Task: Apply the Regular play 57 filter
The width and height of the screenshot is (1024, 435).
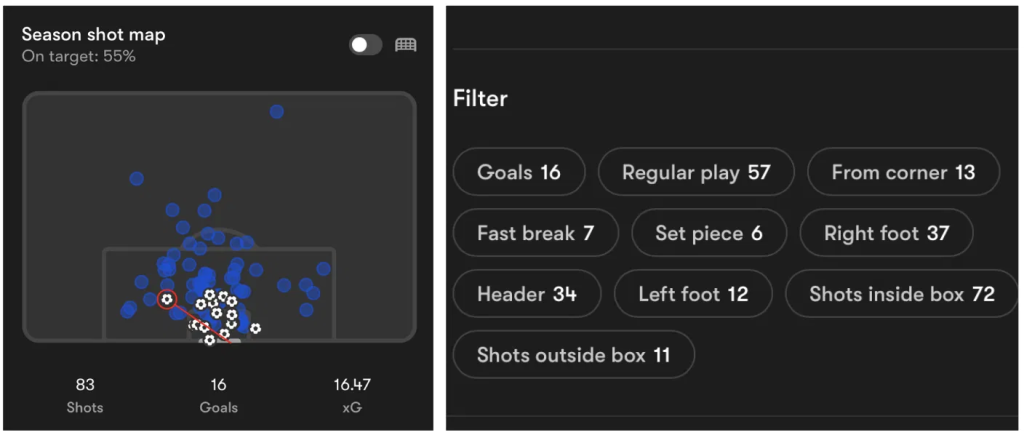Action: (695, 172)
